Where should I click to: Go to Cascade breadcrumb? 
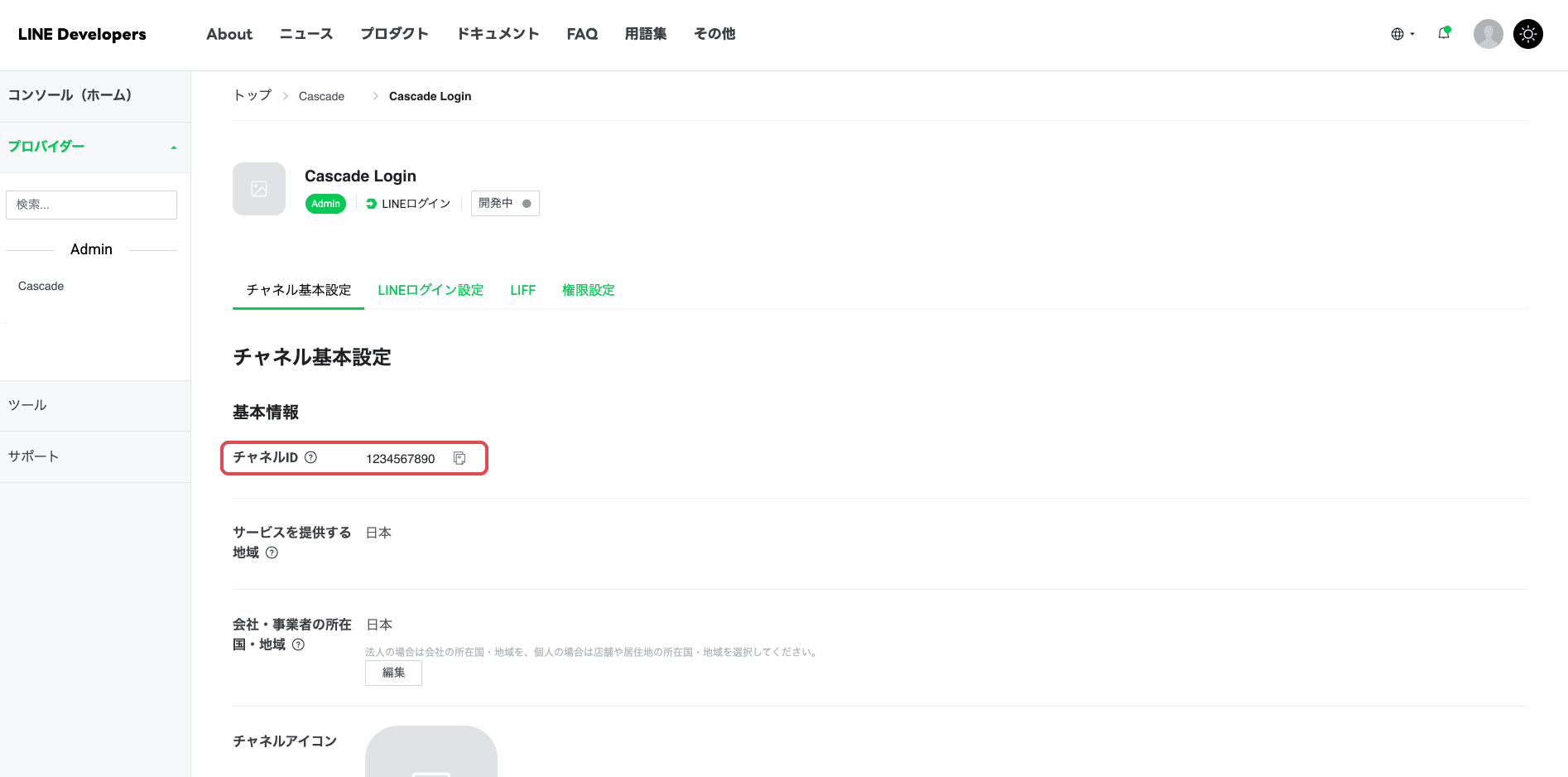pos(321,96)
